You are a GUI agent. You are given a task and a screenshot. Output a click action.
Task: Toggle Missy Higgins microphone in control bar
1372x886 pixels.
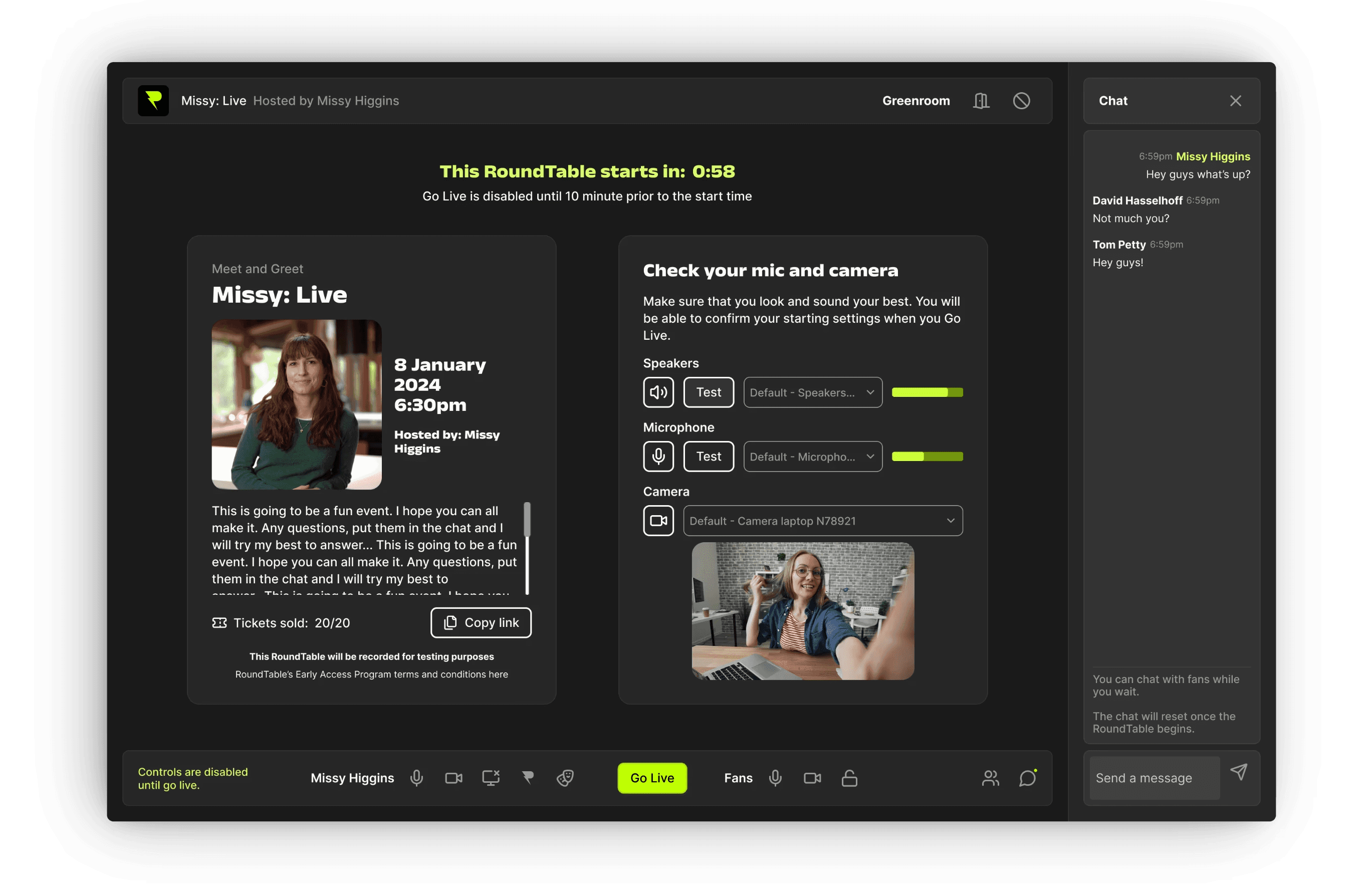pyautogui.click(x=416, y=778)
